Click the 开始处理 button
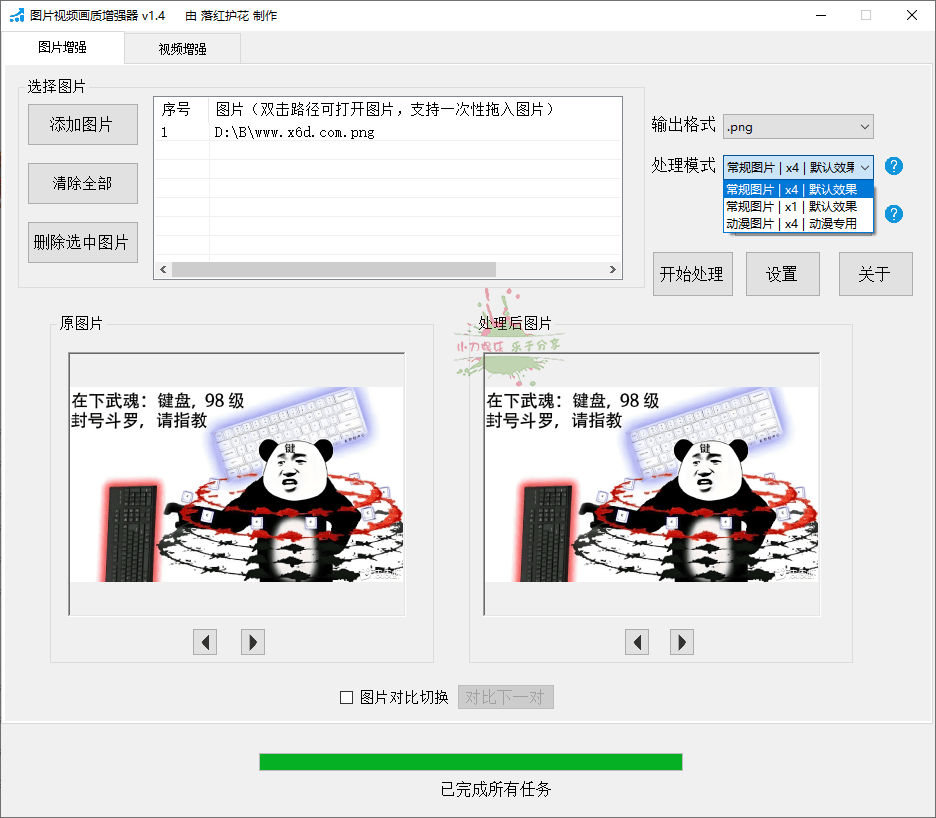The height and width of the screenshot is (818, 936). tap(691, 274)
